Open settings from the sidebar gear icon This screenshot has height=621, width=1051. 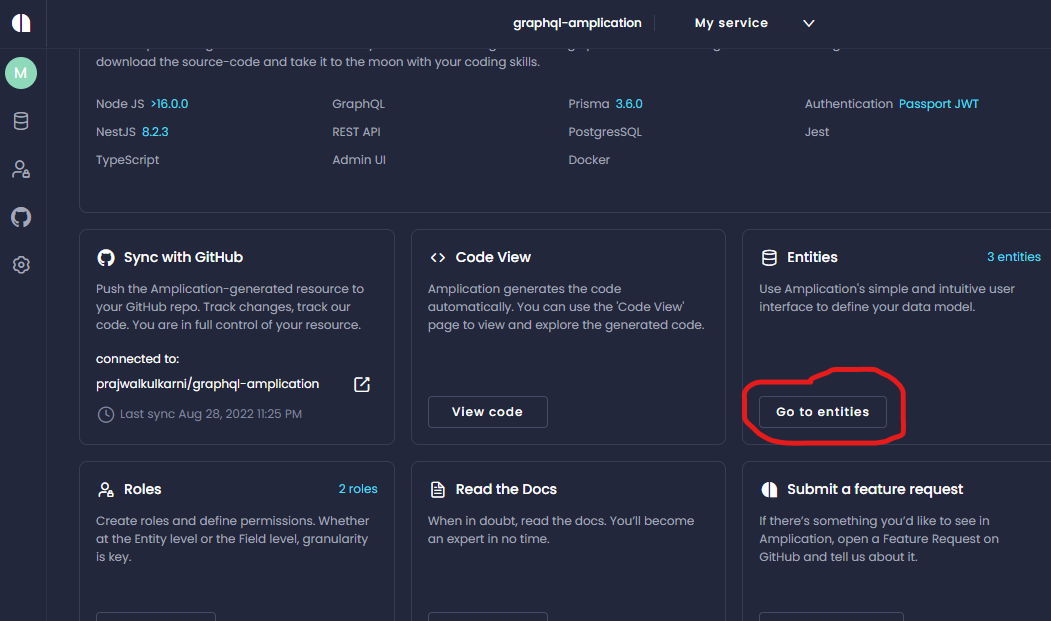pyautogui.click(x=21, y=265)
